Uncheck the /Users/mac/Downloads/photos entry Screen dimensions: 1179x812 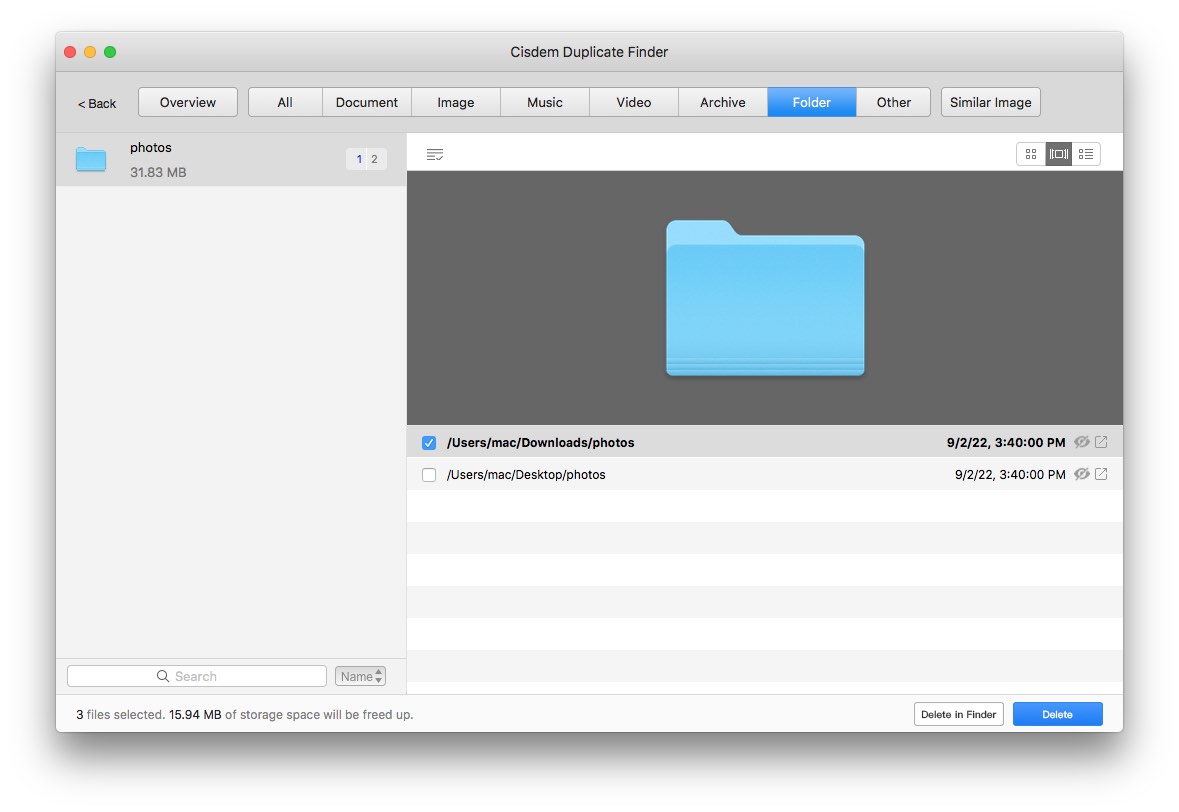tap(429, 441)
